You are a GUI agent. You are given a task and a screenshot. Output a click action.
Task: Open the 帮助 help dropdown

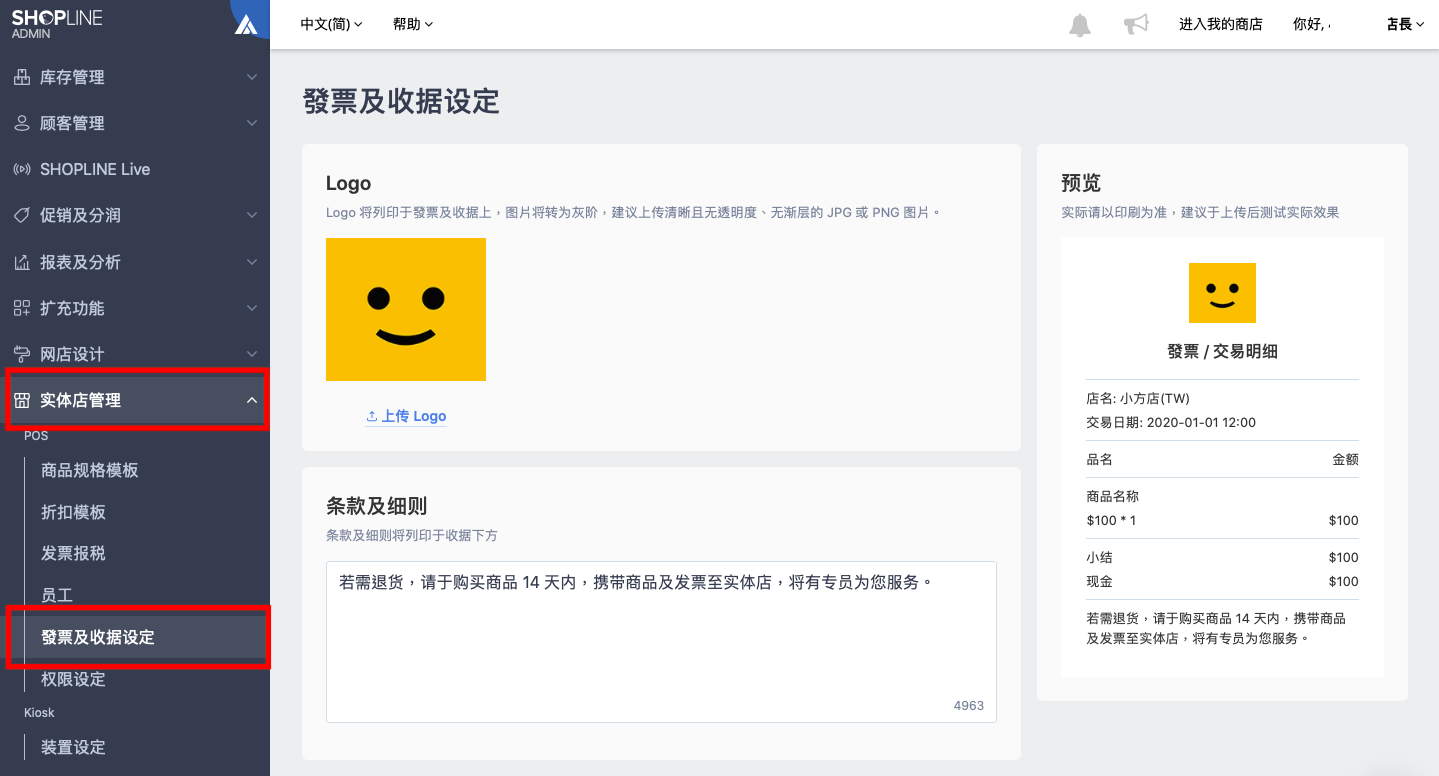coord(413,24)
